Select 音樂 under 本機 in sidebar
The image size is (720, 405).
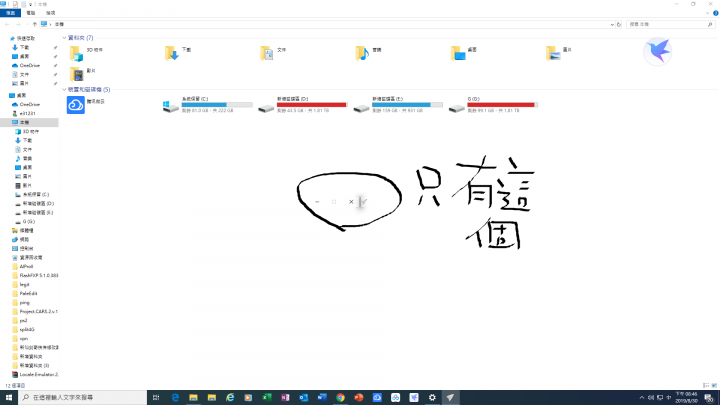click(x=27, y=158)
